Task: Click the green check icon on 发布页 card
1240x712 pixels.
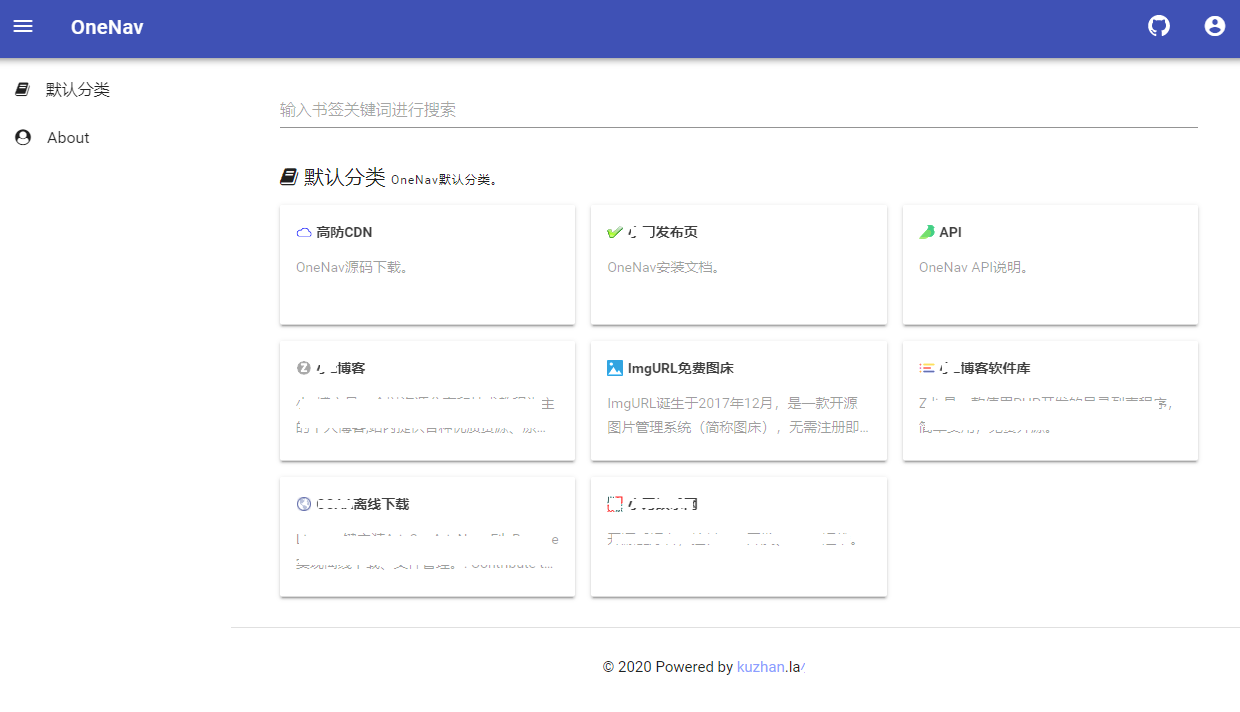Action: tap(617, 231)
